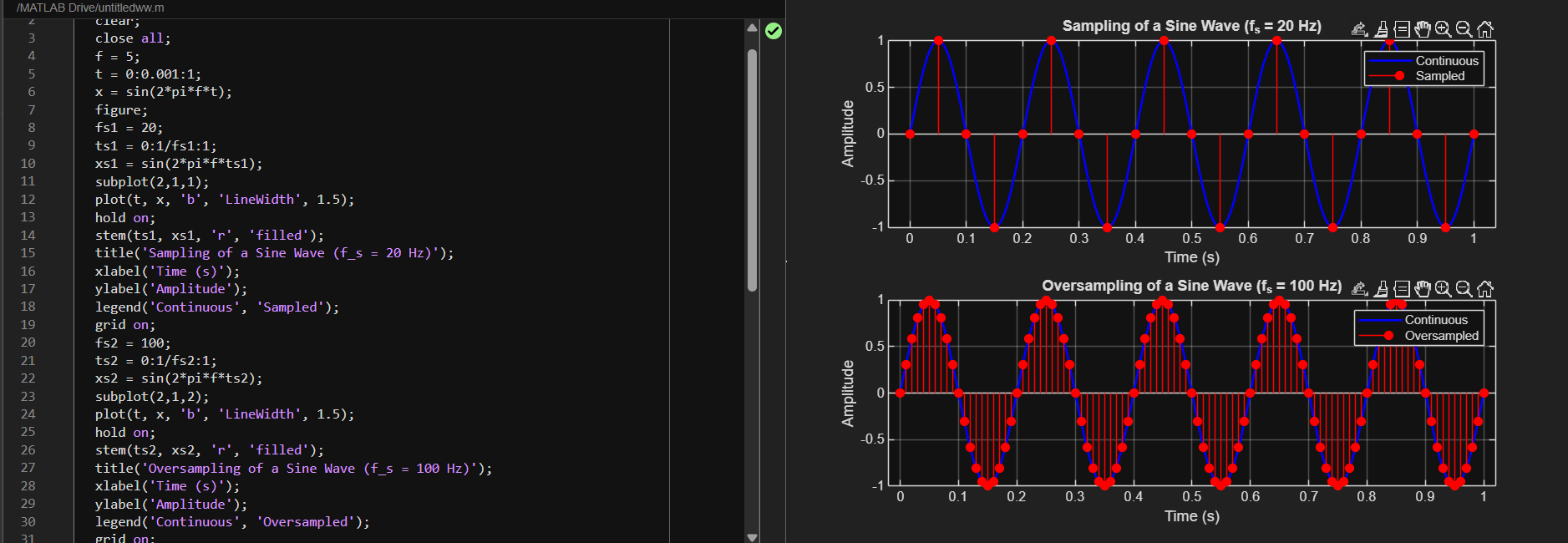Image resolution: width=1568 pixels, height=543 pixels.
Task: Click editor scrollbar down arrow
Action: (752, 537)
